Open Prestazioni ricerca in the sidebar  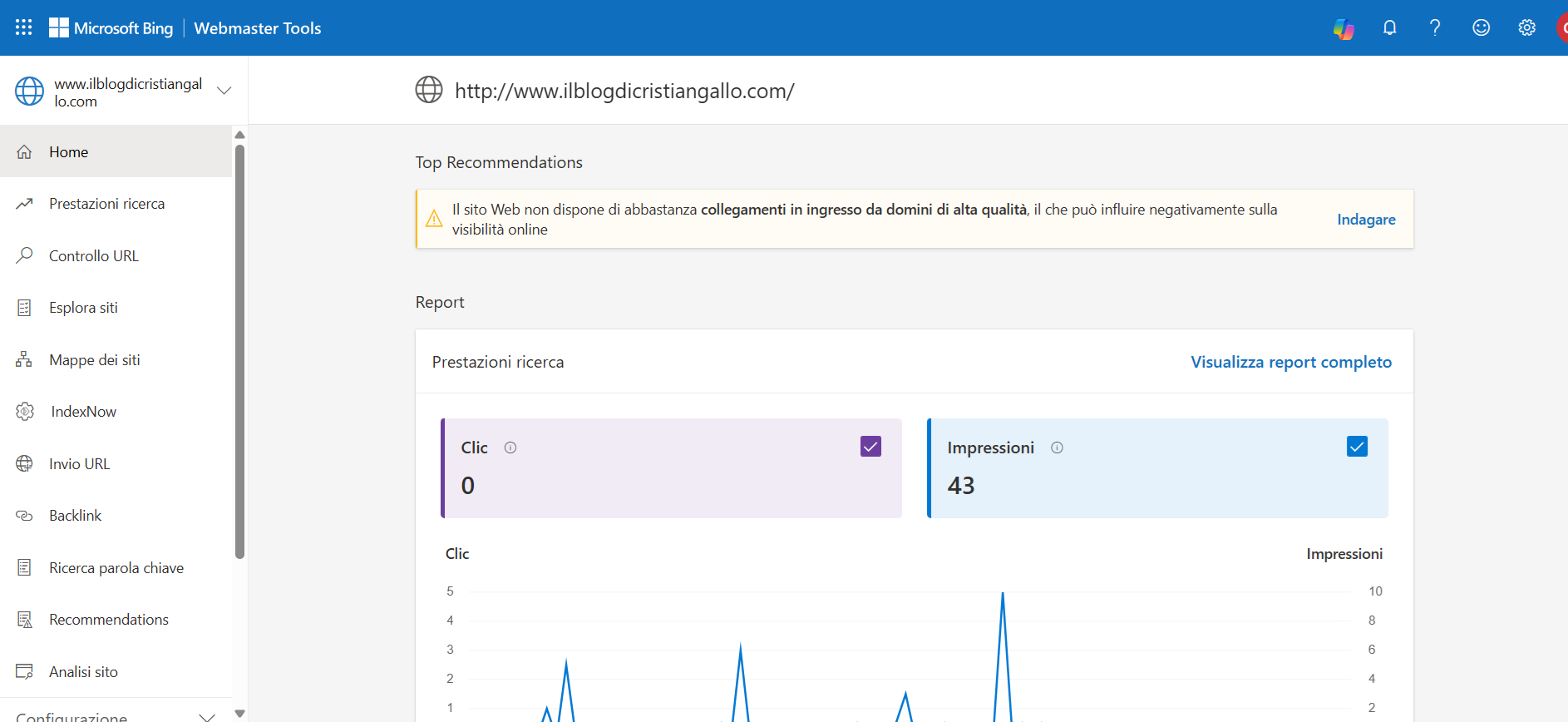(x=116, y=204)
